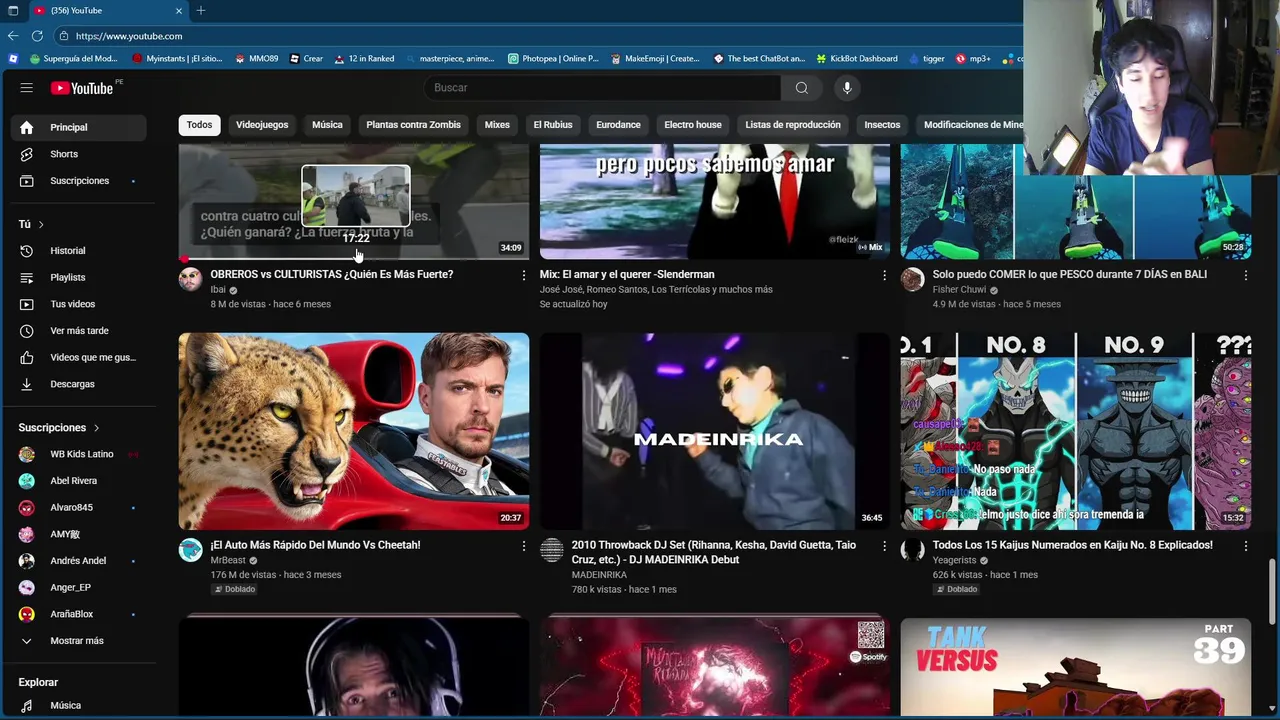Click the search magnifier button
This screenshot has width=1280, height=720.
(801, 88)
